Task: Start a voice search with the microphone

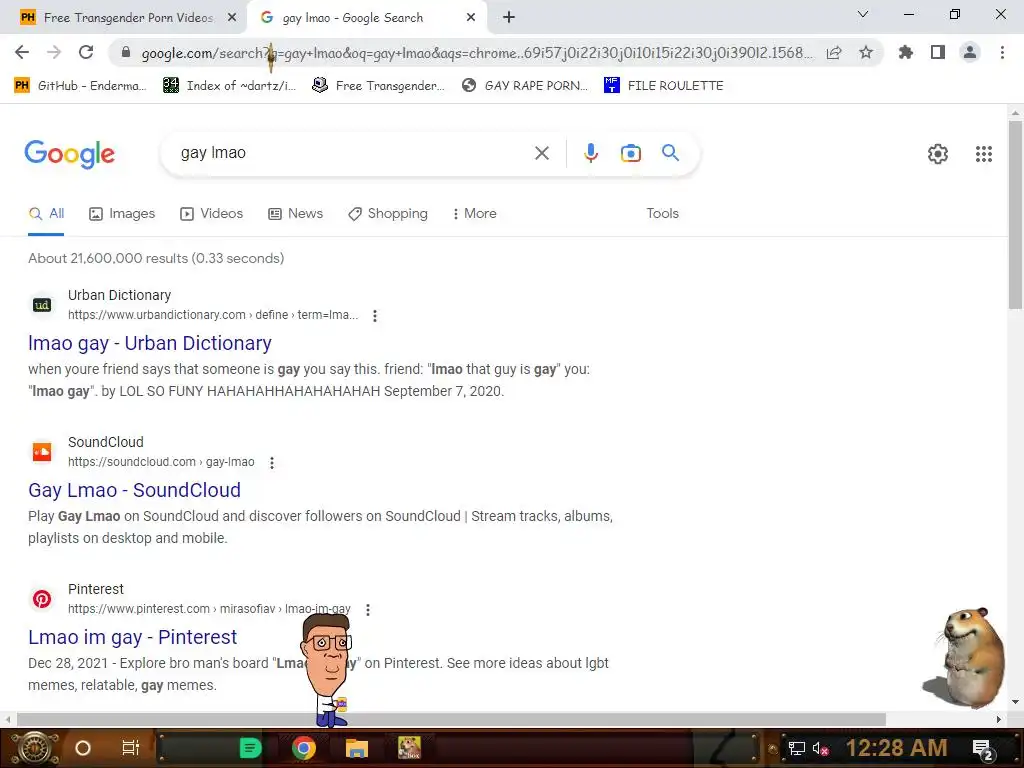Action: (591, 153)
